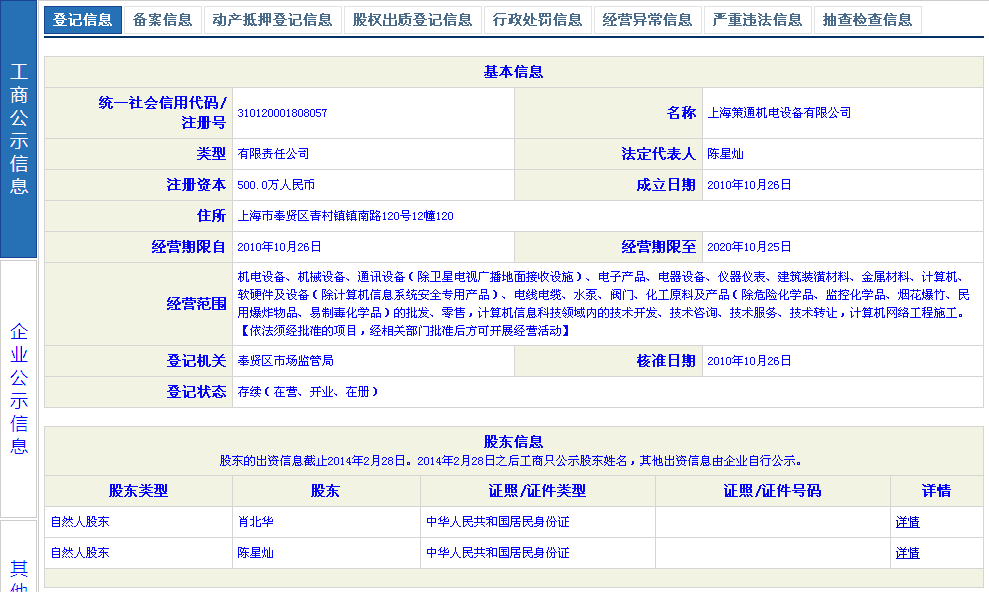Open the 抽查检查信息 tab
The image size is (989, 592).
pyautogui.click(x=867, y=20)
